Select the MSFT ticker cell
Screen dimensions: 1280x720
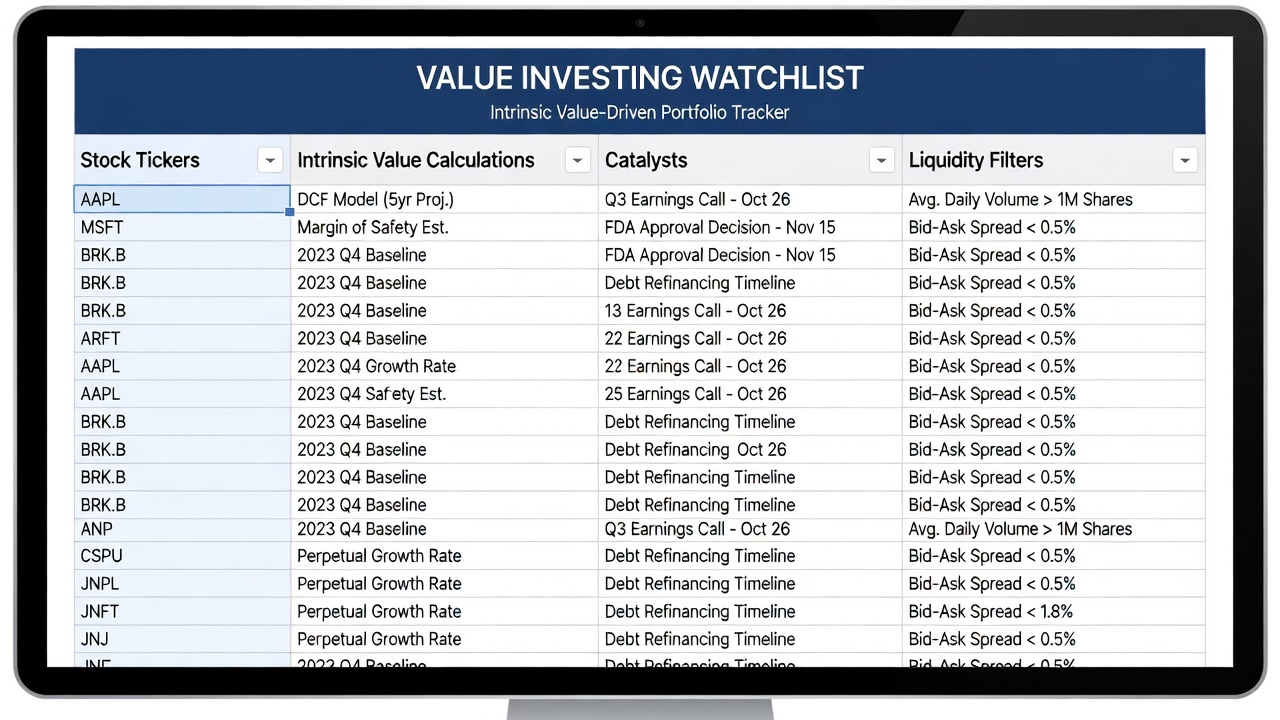point(182,227)
